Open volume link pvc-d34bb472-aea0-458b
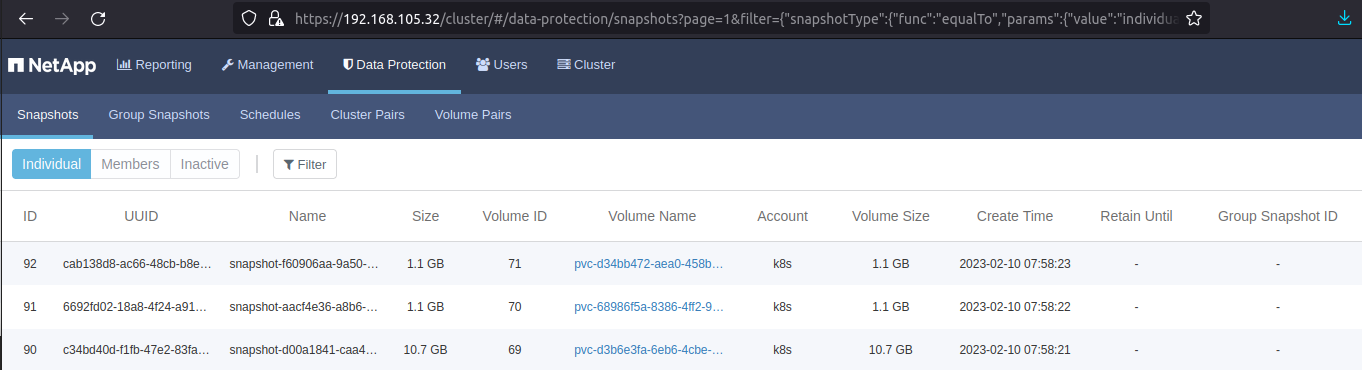Screen dimensions: 1362x370 [x=648, y=264]
